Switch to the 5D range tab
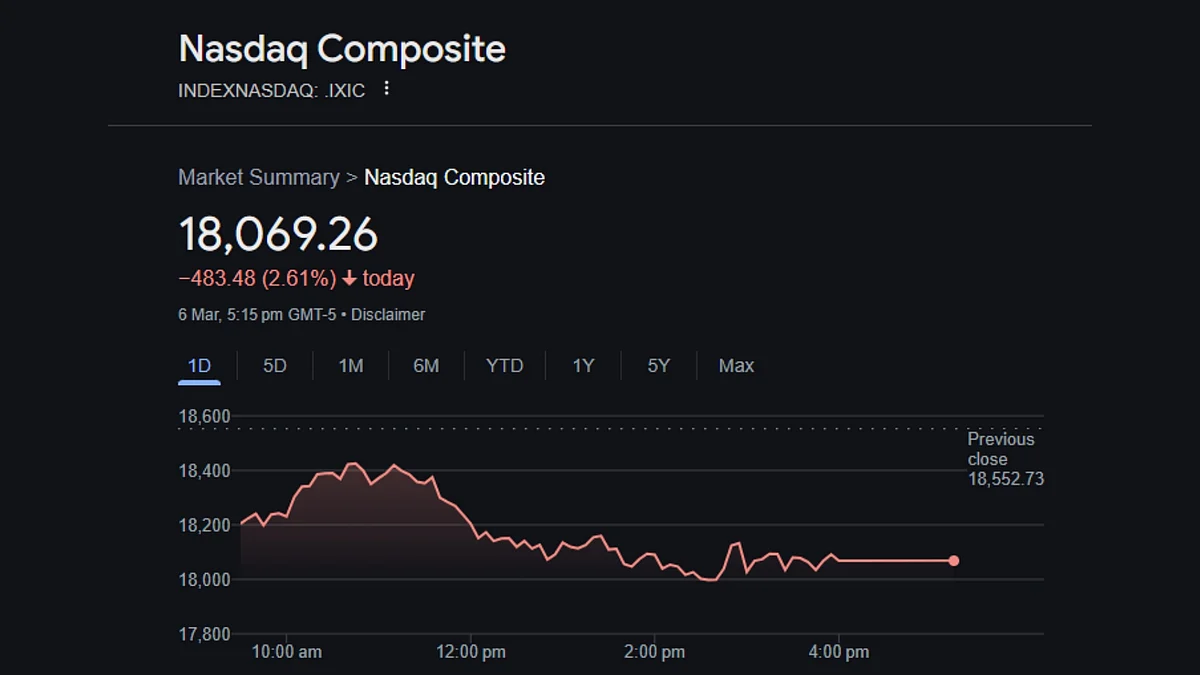 [275, 366]
